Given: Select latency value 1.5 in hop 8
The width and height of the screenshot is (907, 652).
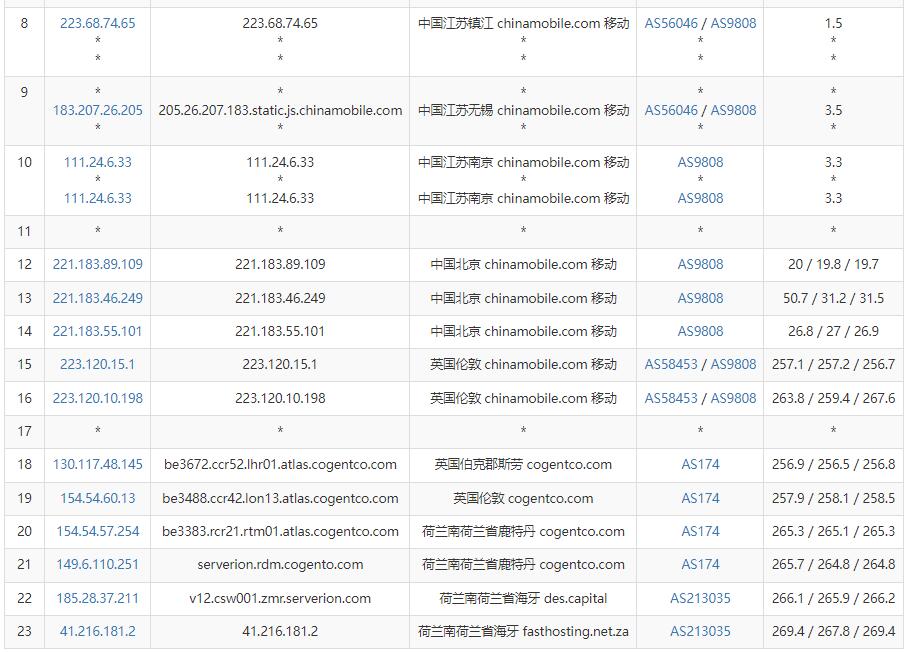Looking at the screenshot, I should [x=833, y=23].
